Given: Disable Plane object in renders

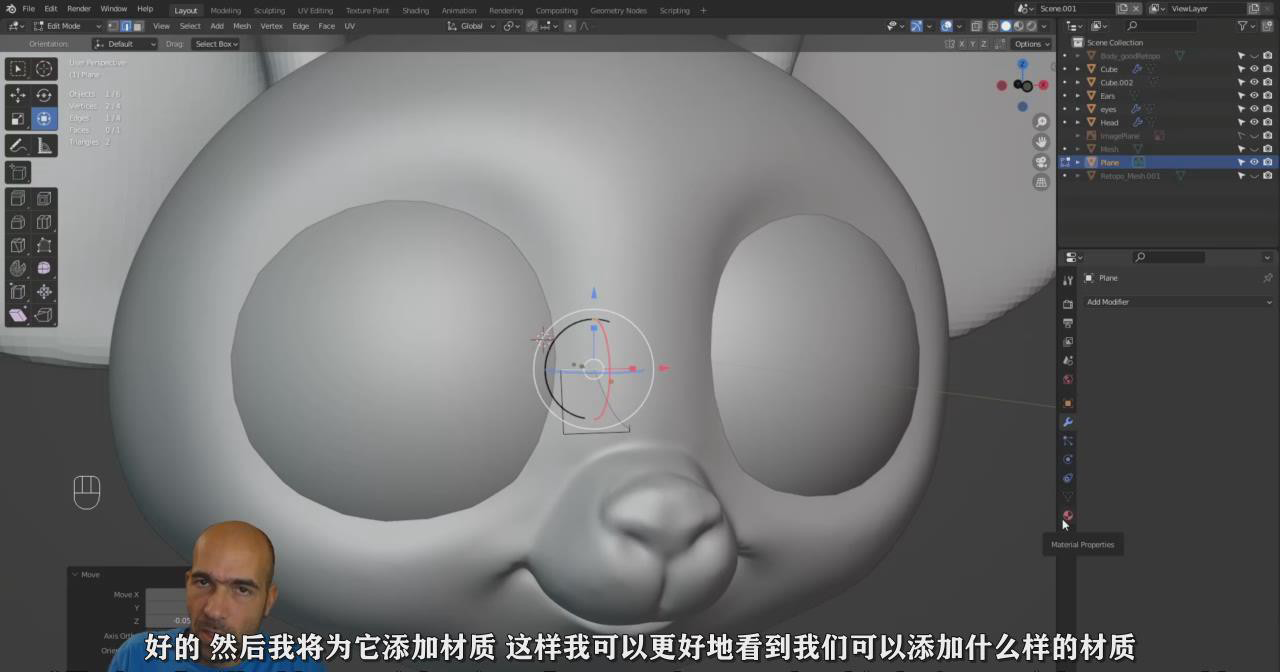Looking at the screenshot, I should pyautogui.click(x=1267, y=162).
